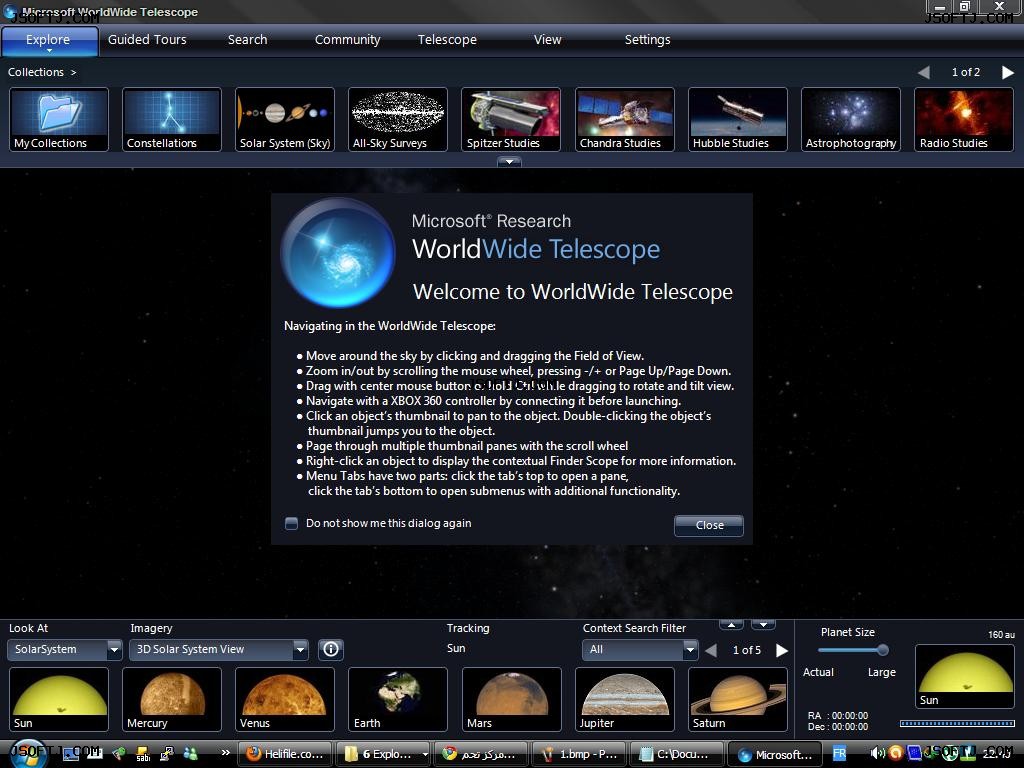Image resolution: width=1024 pixels, height=768 pixels.
Task: Open the Context Search Filter dropdown
Action: pyautogui.click(x=639, y=649)
